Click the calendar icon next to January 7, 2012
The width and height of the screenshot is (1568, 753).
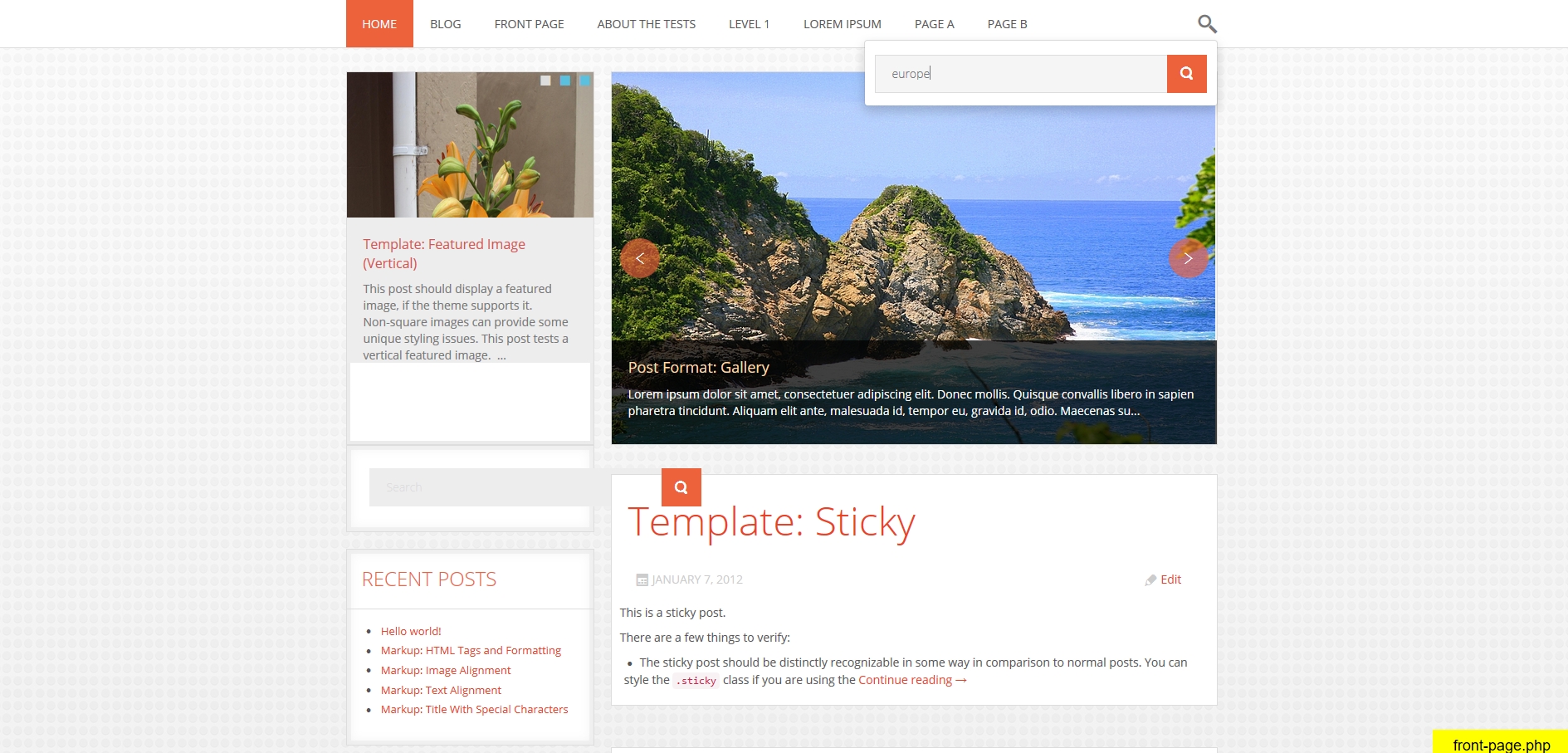(x=642, y=580)
